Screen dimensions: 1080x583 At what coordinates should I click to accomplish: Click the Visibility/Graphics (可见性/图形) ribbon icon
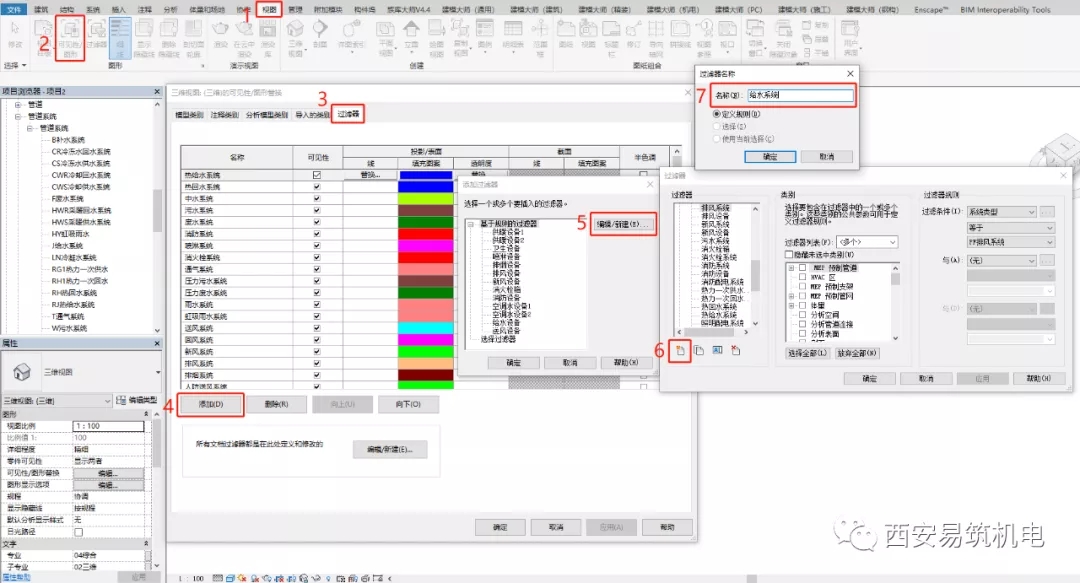click(x=70, y=38)
